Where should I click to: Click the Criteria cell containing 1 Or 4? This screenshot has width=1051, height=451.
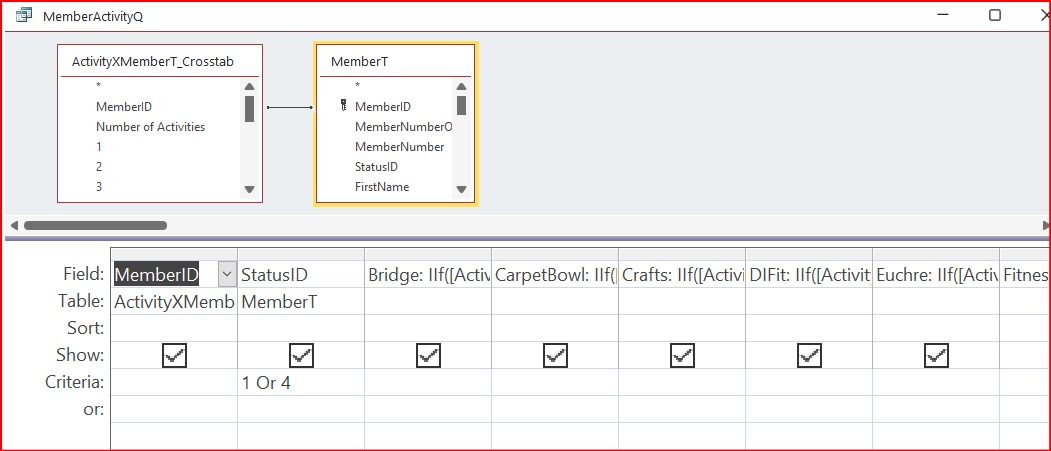coord(301,382)
